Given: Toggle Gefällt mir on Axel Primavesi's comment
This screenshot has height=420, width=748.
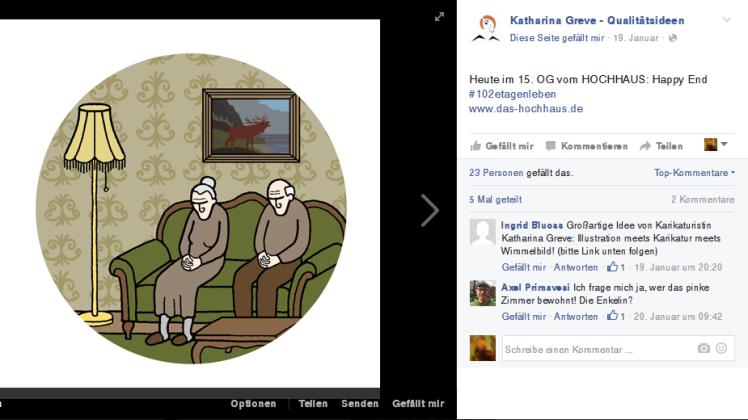Looking at the screenshot, I should point(523,316).
